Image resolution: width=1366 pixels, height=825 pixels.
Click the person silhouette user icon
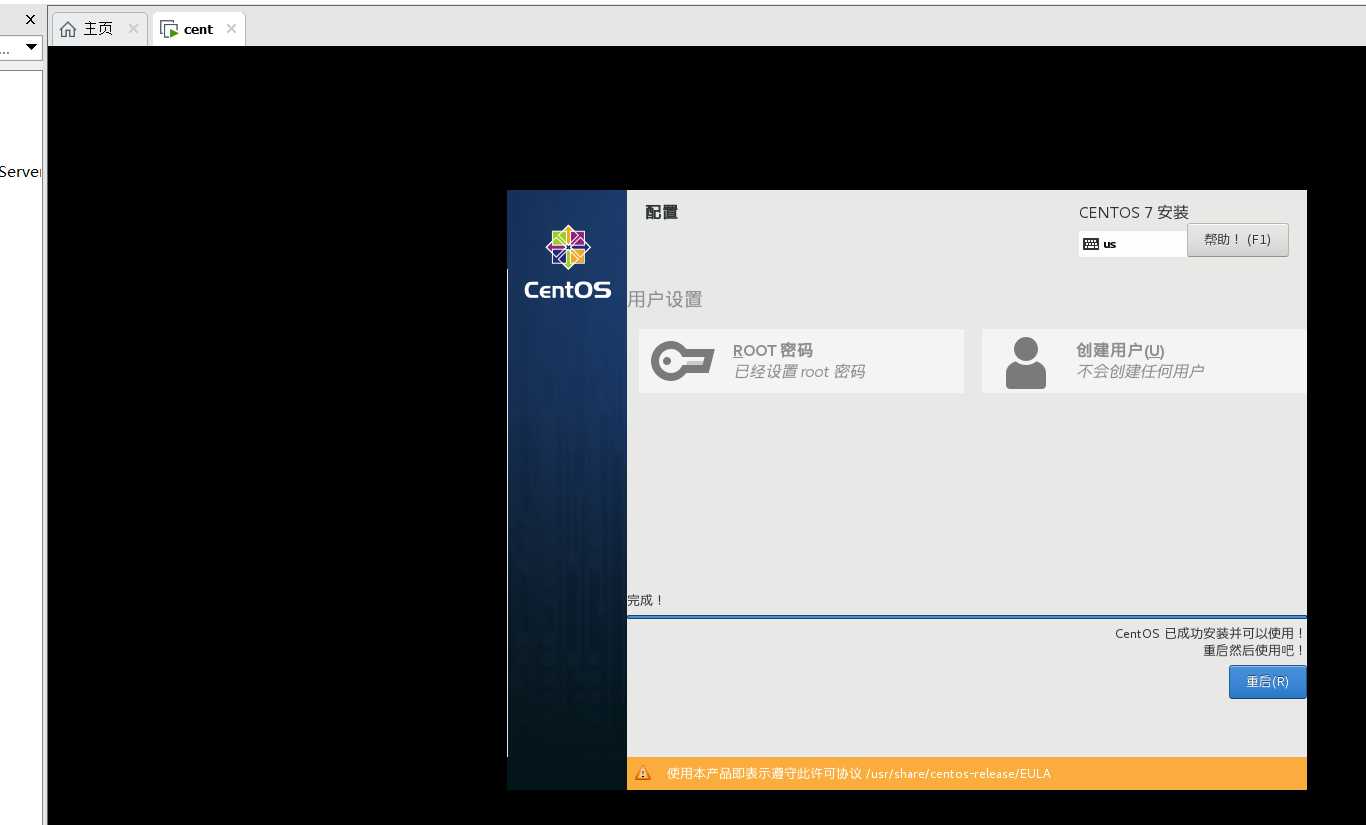coord(1025,362)
